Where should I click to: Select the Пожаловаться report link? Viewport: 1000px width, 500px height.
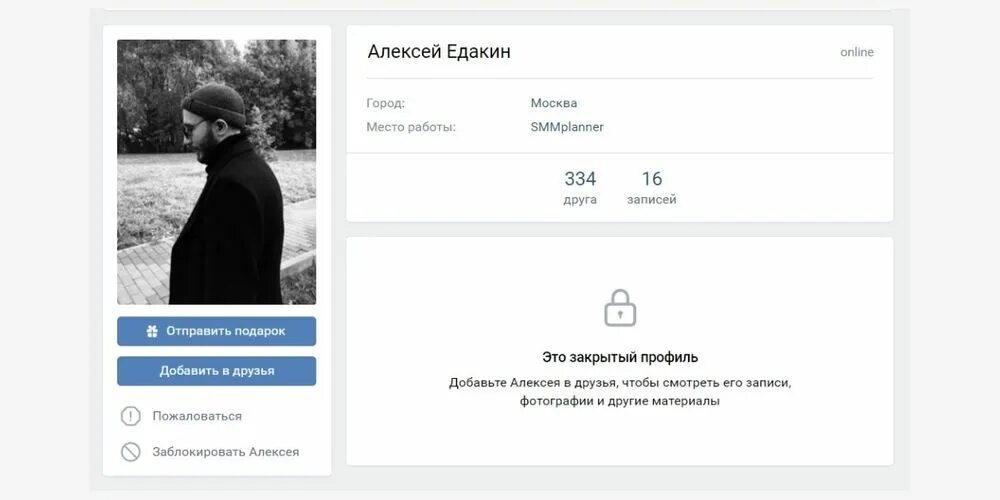[197, 416]
